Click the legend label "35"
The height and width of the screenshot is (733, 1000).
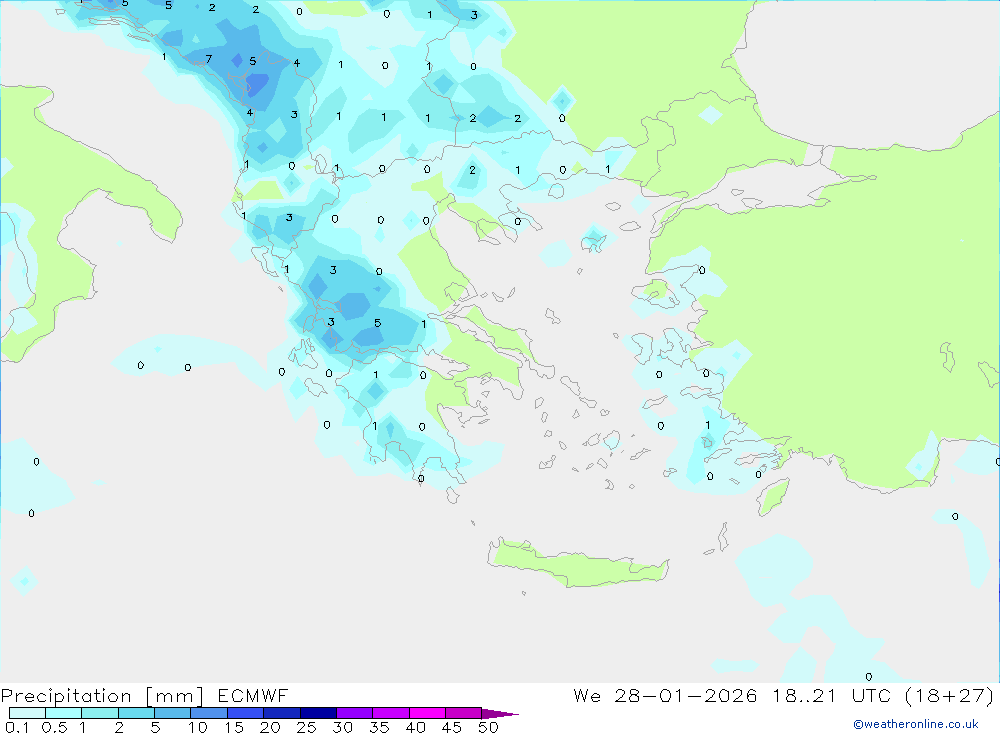coord(379,727)
